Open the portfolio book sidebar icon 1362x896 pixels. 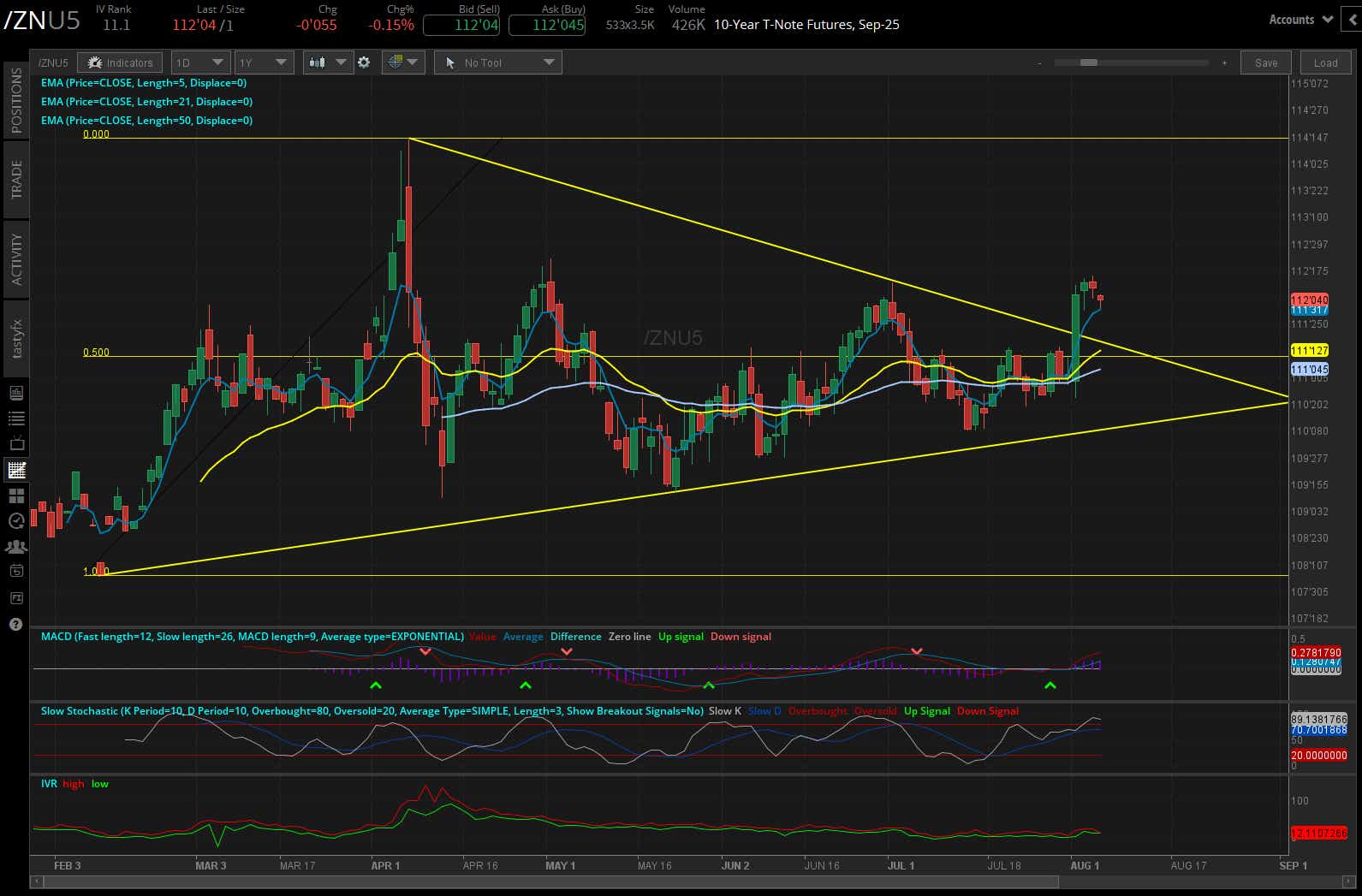click(16, 393)
